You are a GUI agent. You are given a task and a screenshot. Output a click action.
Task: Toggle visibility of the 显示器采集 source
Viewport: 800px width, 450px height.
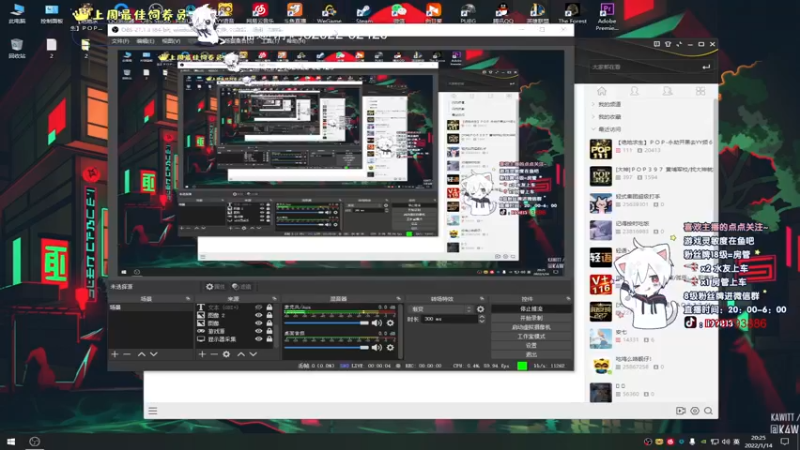[x=259, y=339]
